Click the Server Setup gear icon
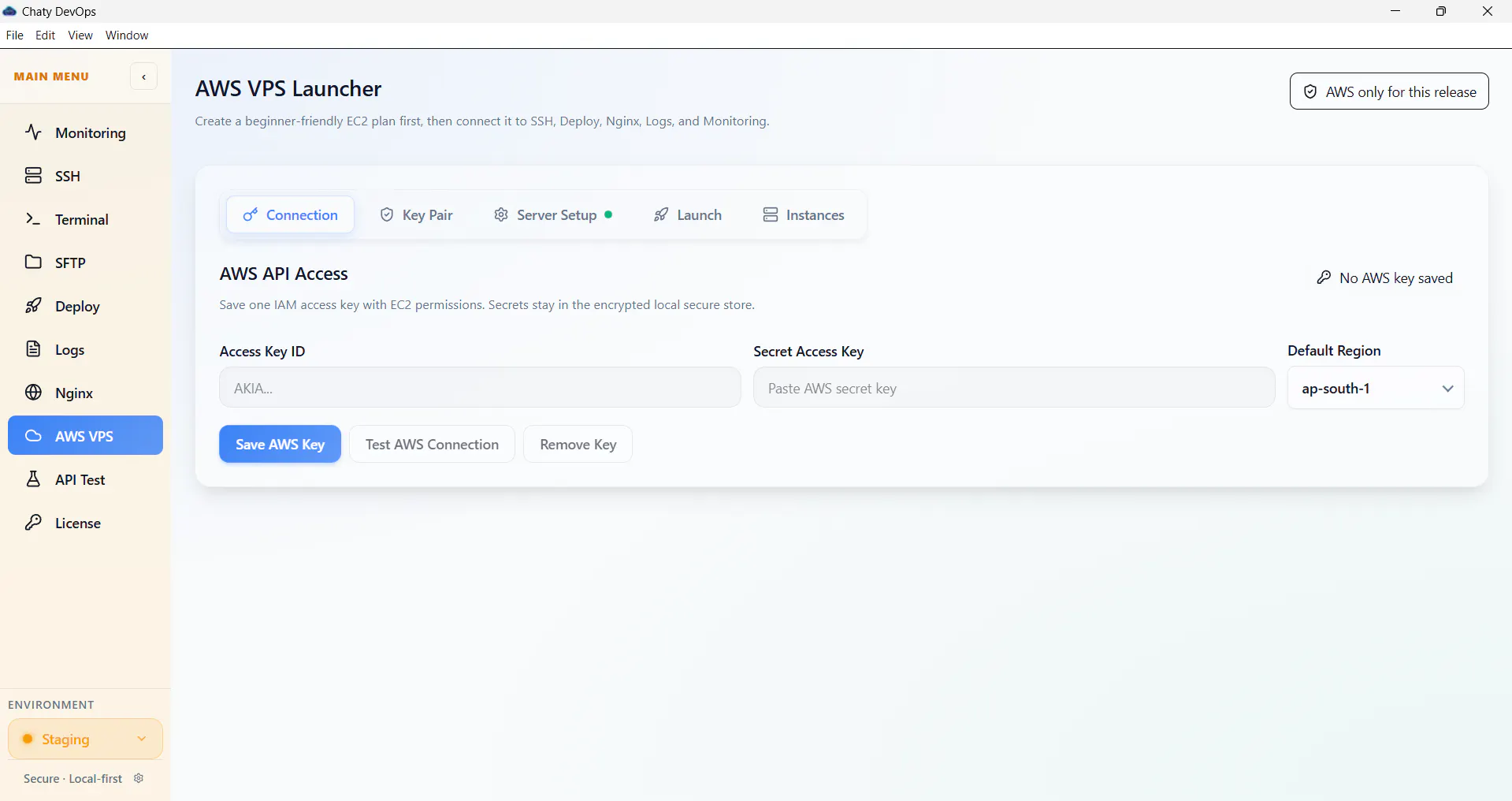 pyautogui.click(x=501, y=215)
